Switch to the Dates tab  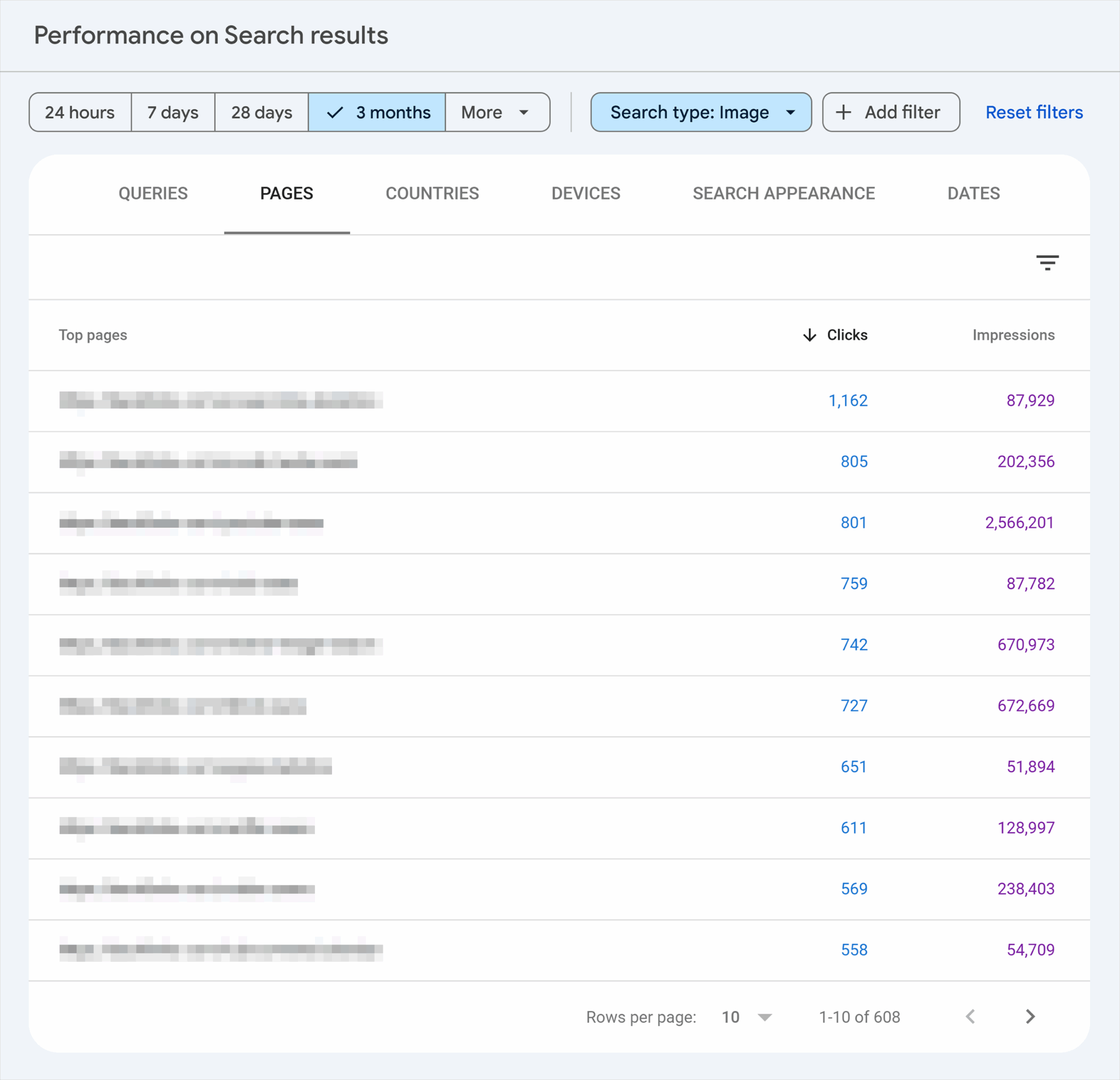click(974, 194)
